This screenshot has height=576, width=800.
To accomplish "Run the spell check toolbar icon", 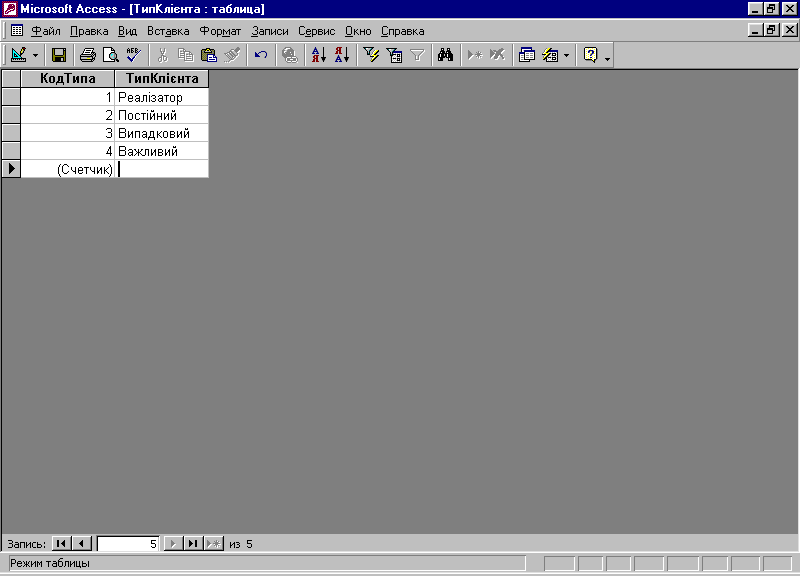I will click(134, 55).
